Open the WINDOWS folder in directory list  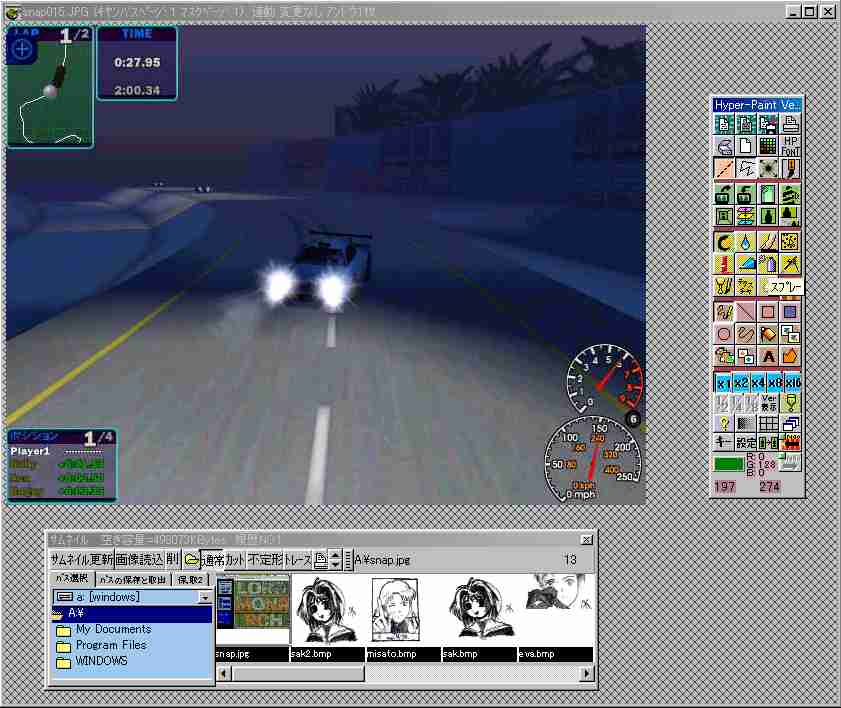(101, 662)
